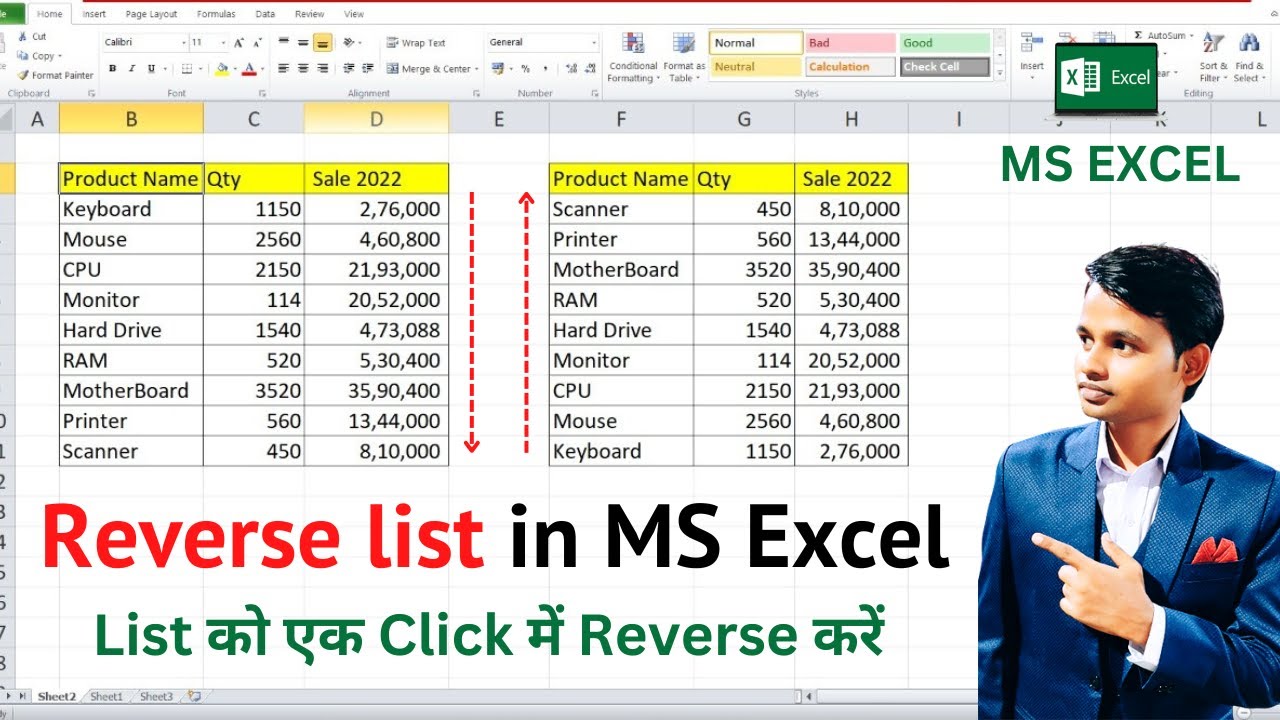Screen dimensions: 1280x720
Task: Click the Orientation text-angle icon
Action: click(349, 43)
